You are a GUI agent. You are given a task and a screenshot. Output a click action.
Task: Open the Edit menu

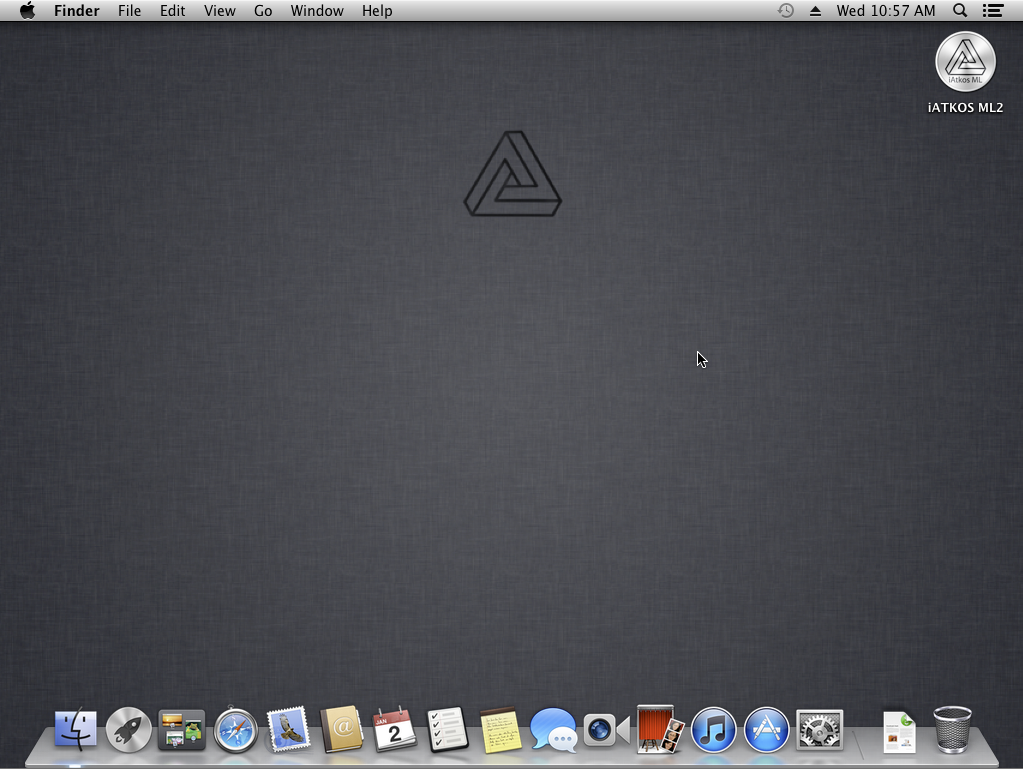coord(172,11)
